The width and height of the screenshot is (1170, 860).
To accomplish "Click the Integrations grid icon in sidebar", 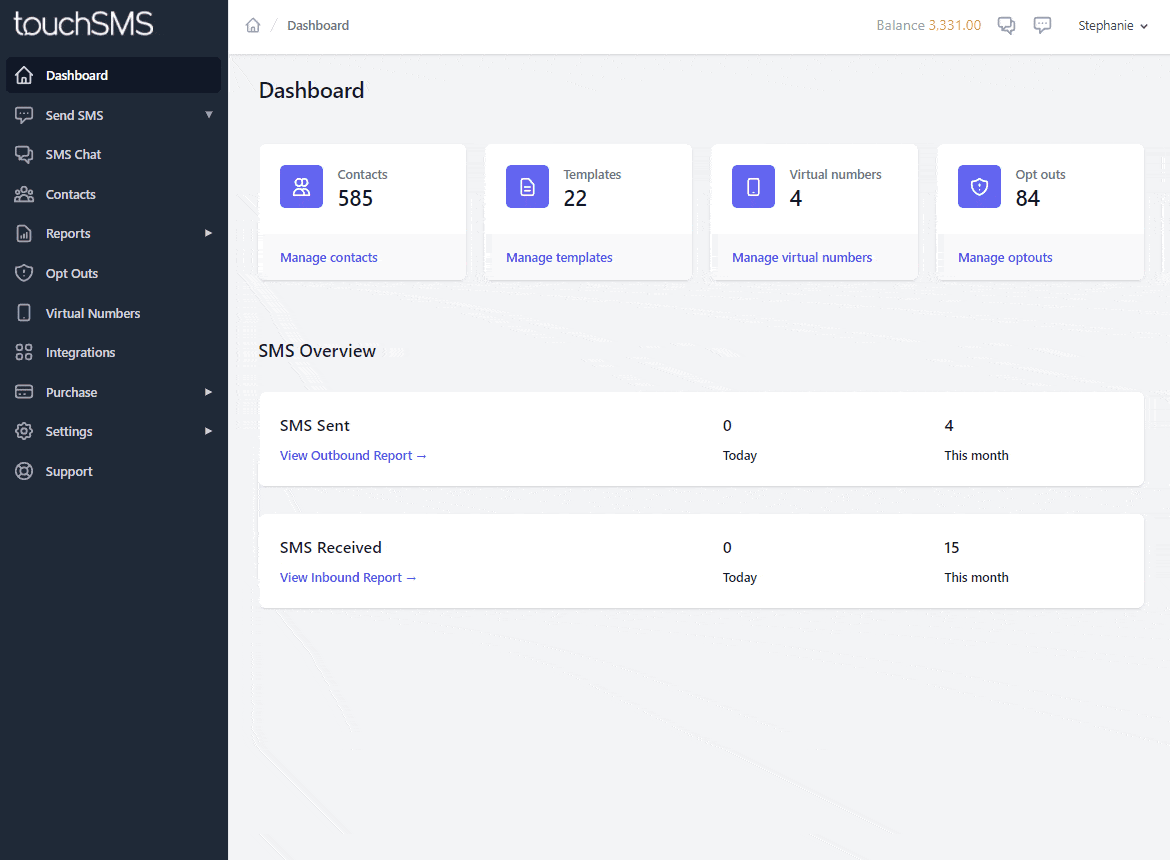I will [x=25, y=352].
